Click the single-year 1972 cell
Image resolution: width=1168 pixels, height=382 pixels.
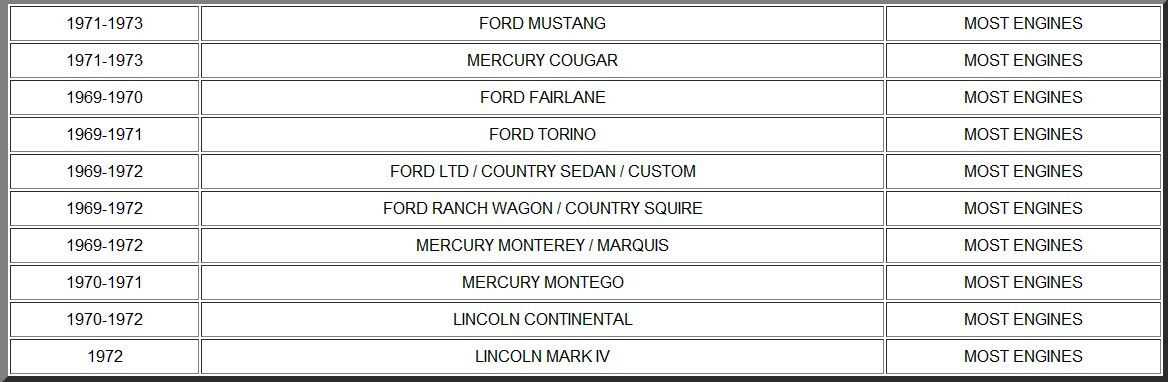(104, 356)
